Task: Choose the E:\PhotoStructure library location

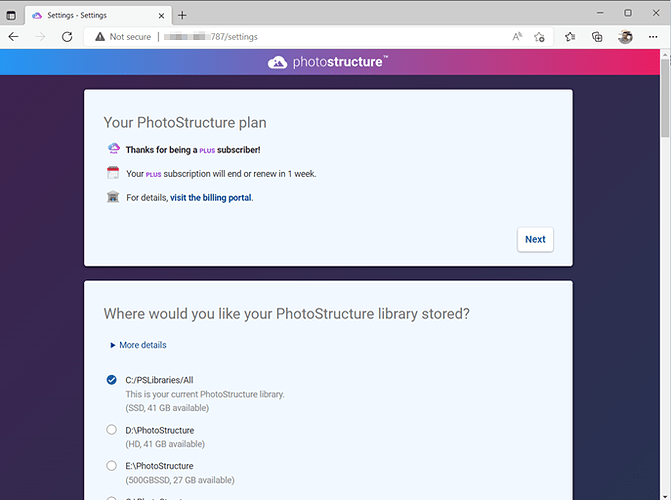Action: tap(112, 466)
